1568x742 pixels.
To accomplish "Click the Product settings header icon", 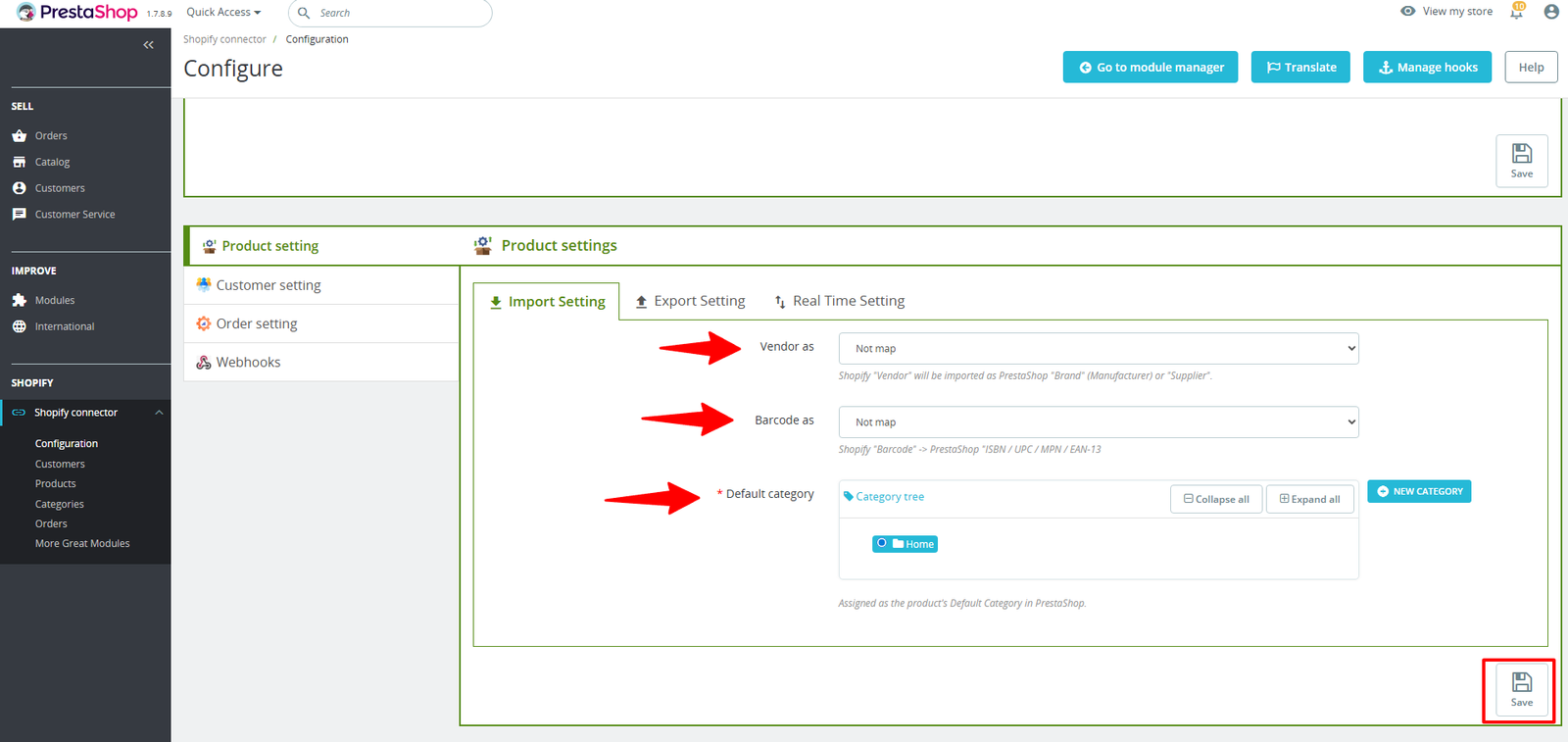I will click(483, 245).
